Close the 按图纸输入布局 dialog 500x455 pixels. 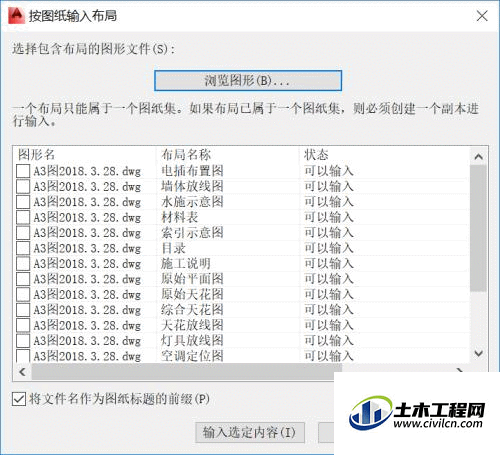pyautogui.click(x=482, y=16)
